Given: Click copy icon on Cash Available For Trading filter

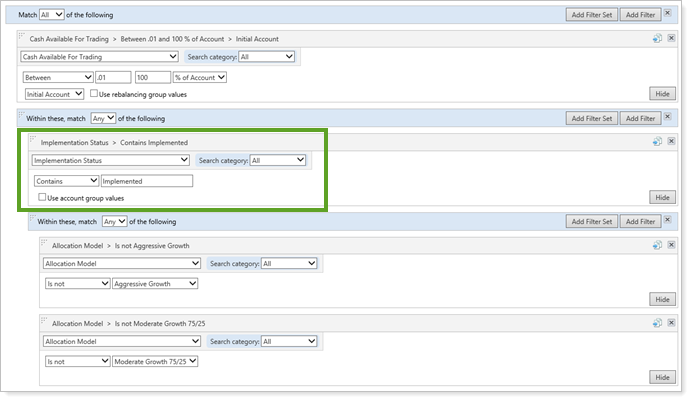Looking at the screenshot, I should [x=657, y=38].
